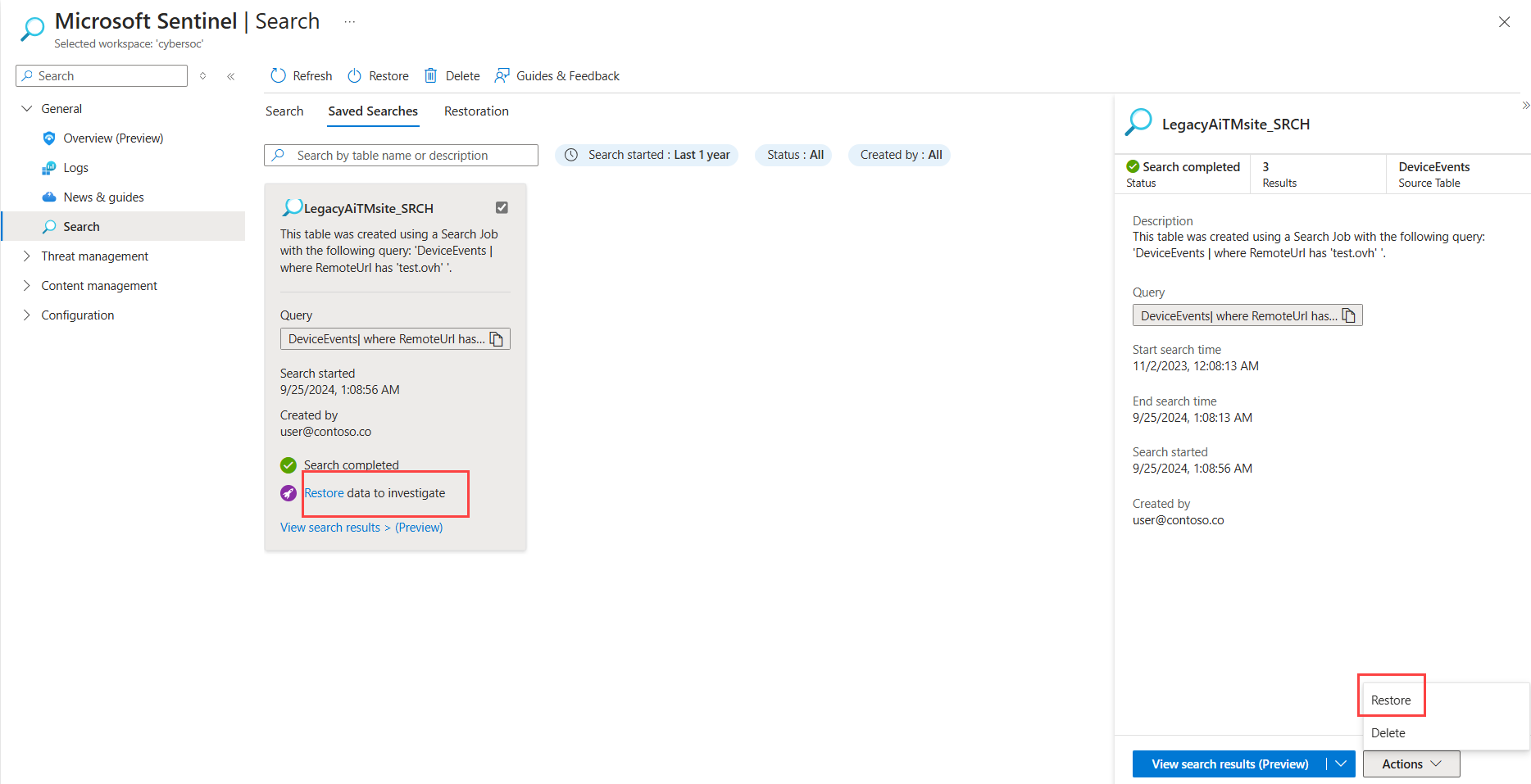Screen dimensions: 1531x784
Task: Select the Delete trash icon
Action: point(431,75)
